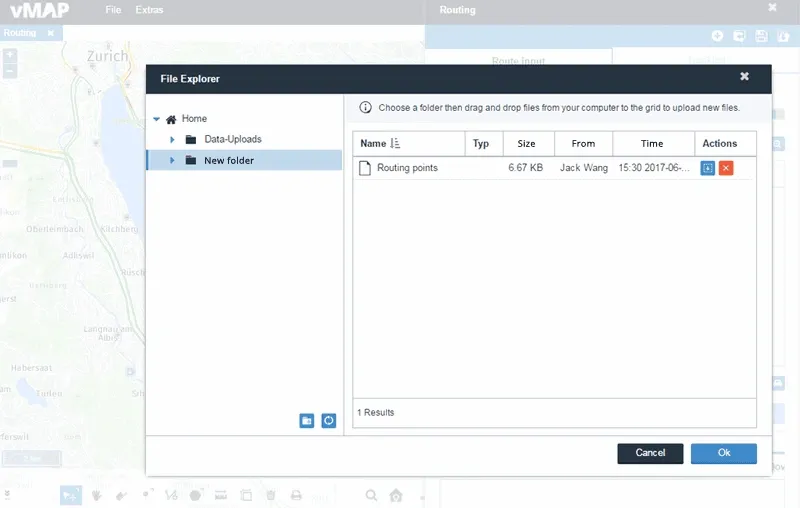The height and width of the screenshot is (508, 800).
Task: Zoom out on the map
Action: point(10,70)
